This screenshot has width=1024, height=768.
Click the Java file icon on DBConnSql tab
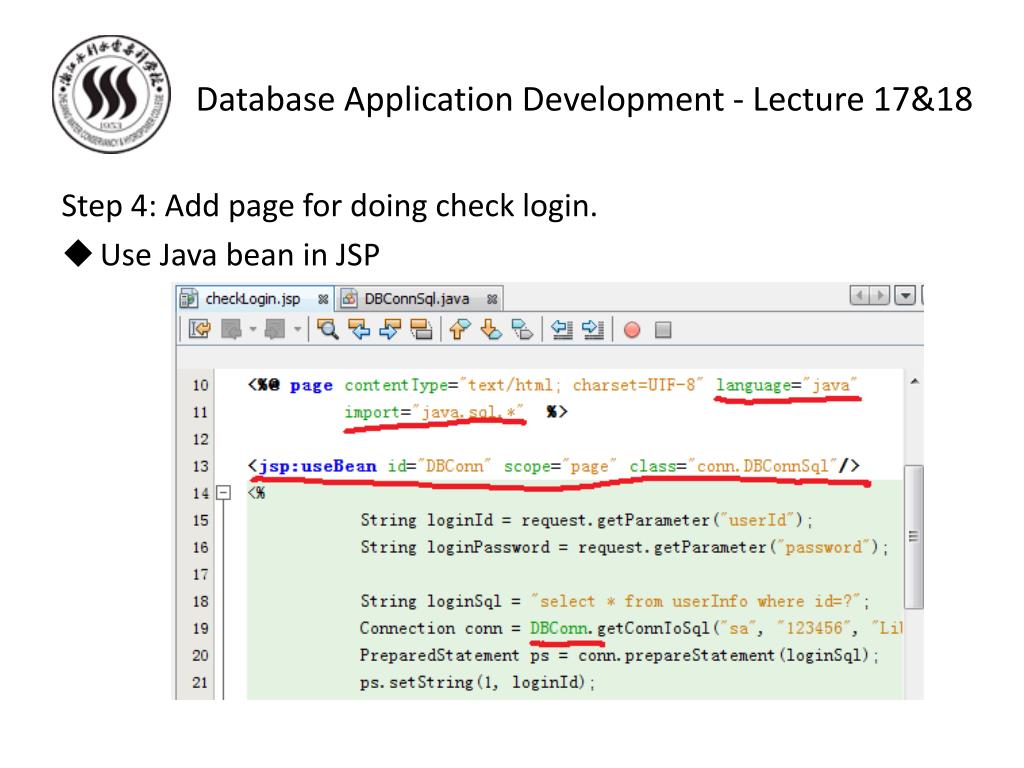tap(349, 298)
